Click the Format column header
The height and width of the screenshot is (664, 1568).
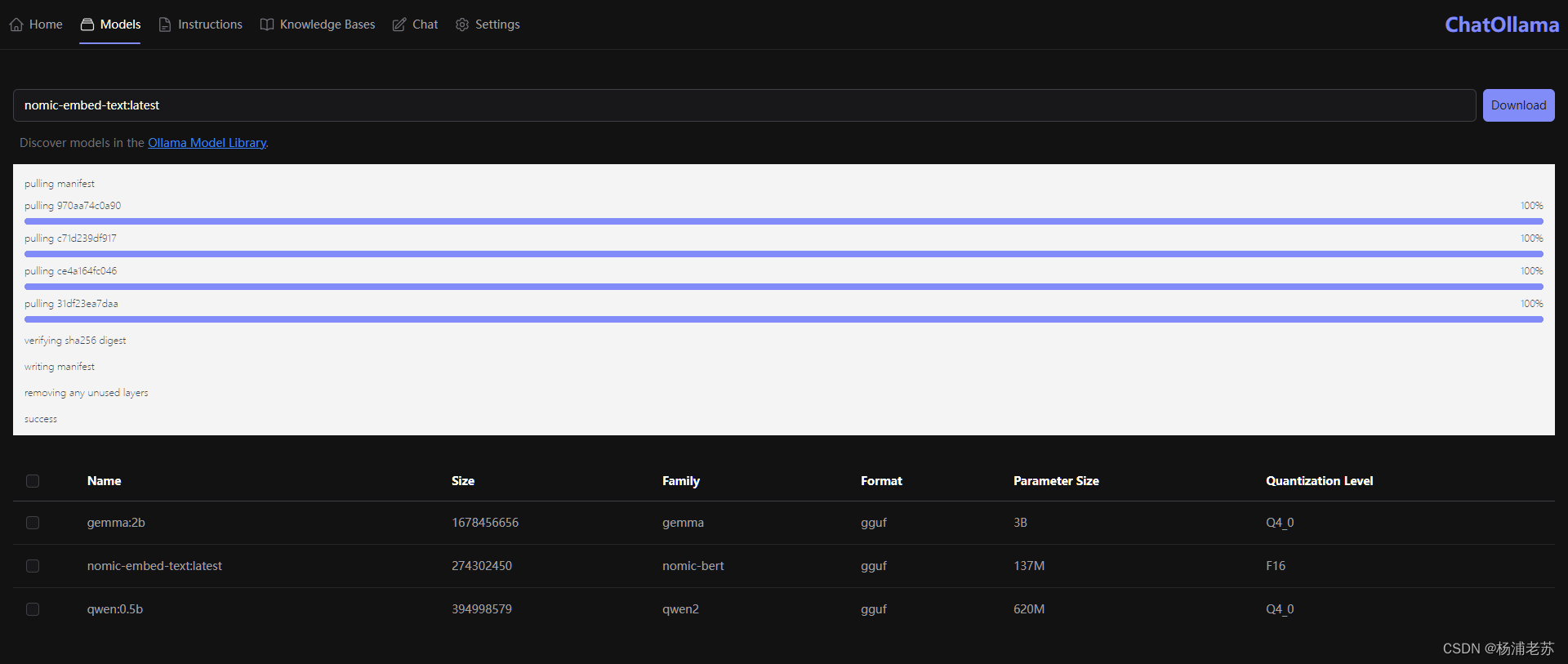[x=881, y=481]
